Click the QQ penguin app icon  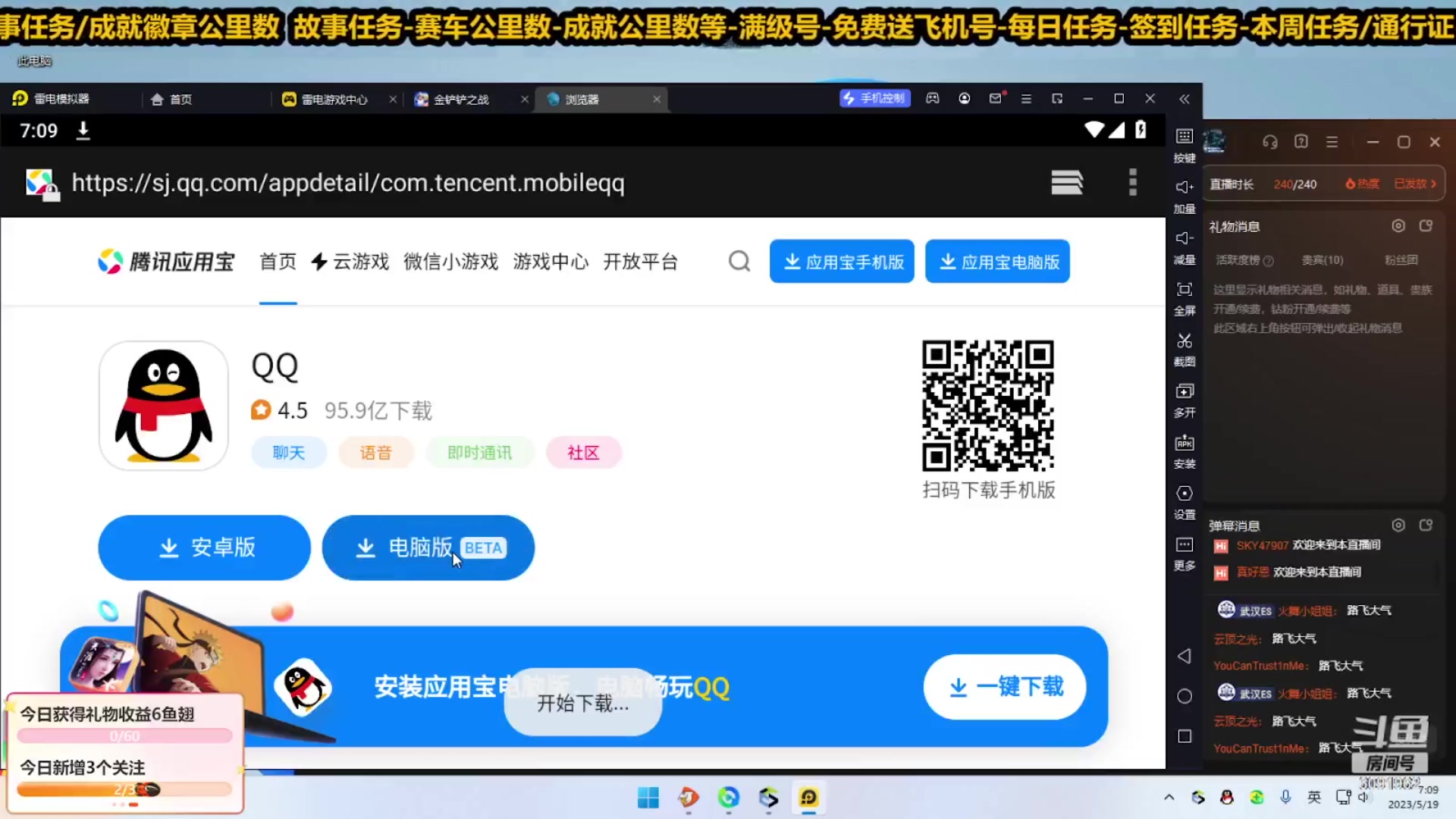[x=164, y=406]
